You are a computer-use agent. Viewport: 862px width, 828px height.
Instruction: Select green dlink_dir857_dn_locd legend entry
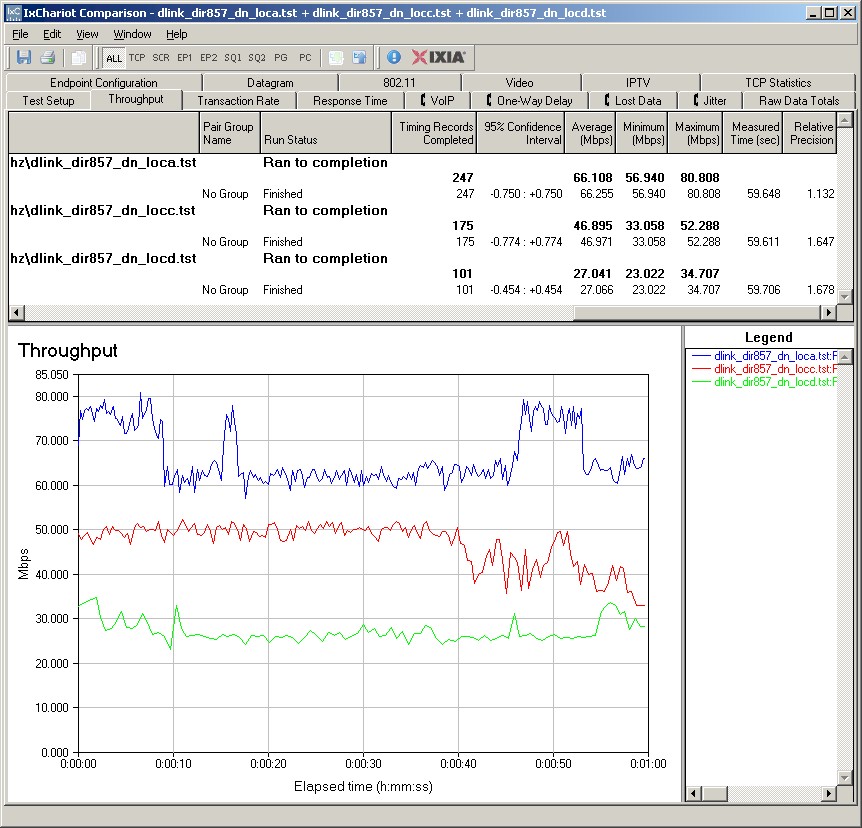[x=764, y=382]
